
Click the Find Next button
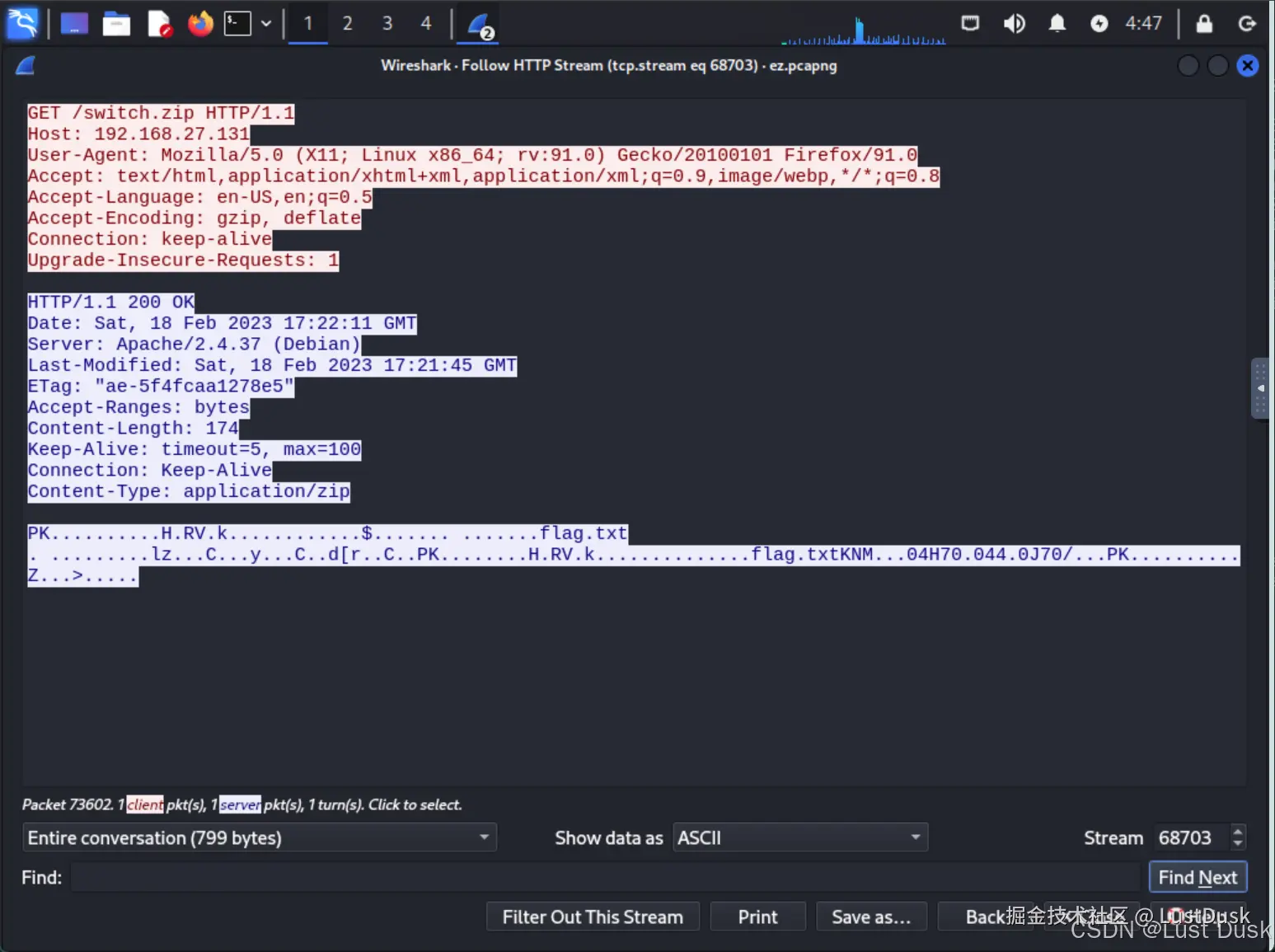pos(1198,878)
